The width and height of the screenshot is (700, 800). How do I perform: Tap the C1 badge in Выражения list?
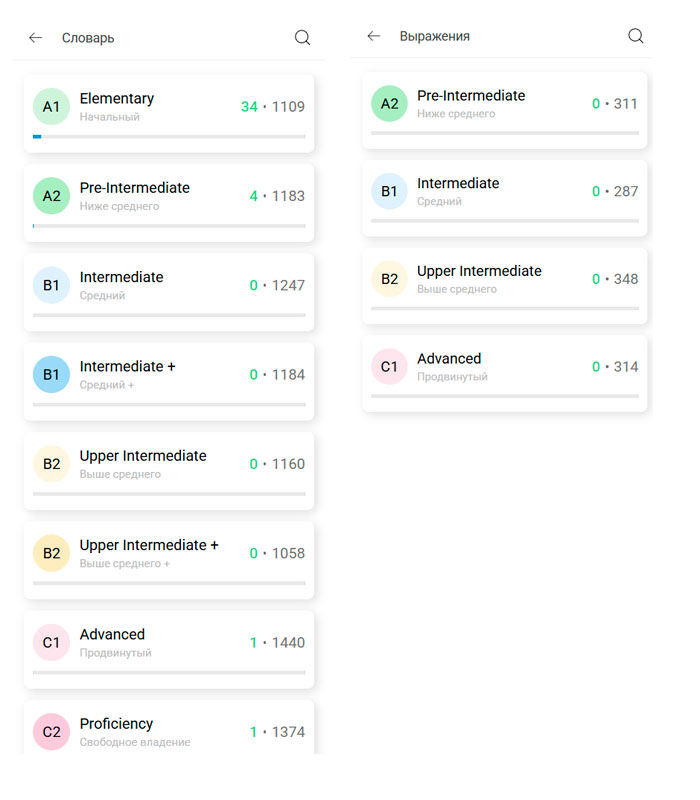(x=389, y=367)
